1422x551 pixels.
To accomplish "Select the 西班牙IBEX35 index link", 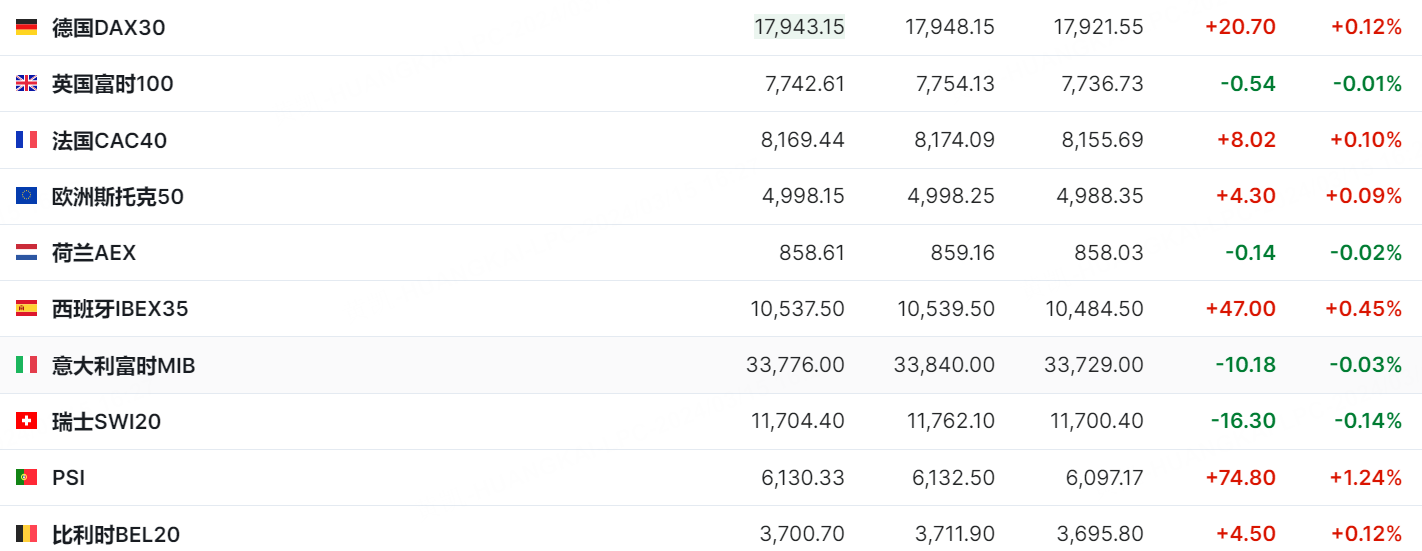I will click(120, 309).
